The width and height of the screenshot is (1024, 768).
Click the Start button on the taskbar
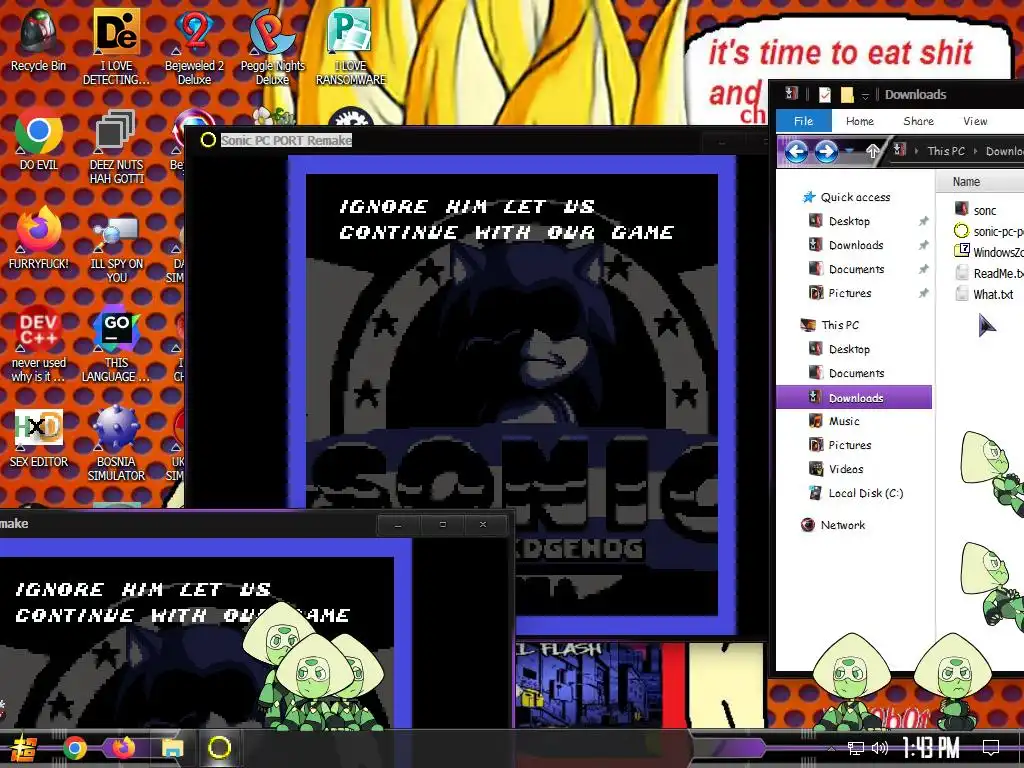click(x=24, y=748)
